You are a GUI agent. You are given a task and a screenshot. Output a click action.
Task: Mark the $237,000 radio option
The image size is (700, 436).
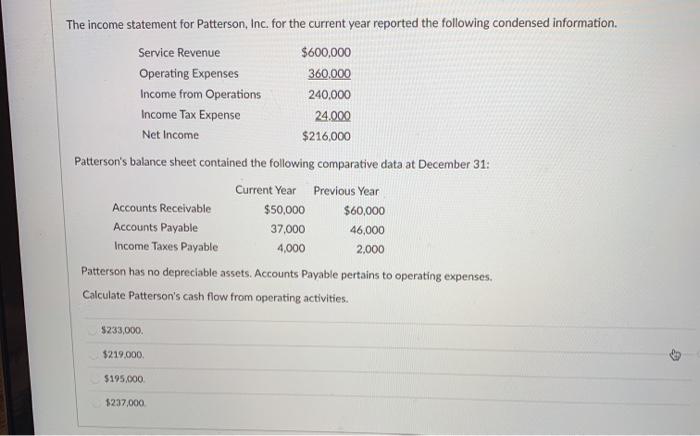point(96,403)
